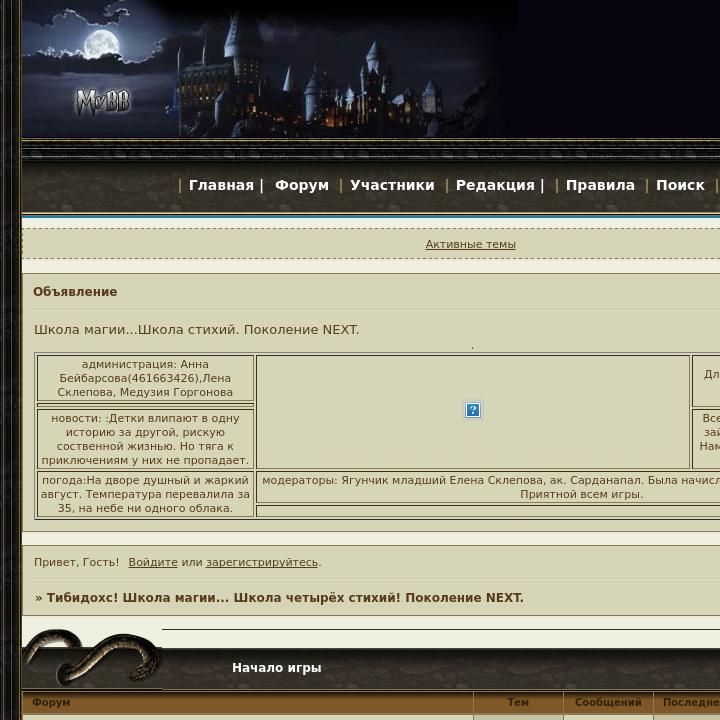
Task: Click the новости cell about Детки
Action: (145, 439)
